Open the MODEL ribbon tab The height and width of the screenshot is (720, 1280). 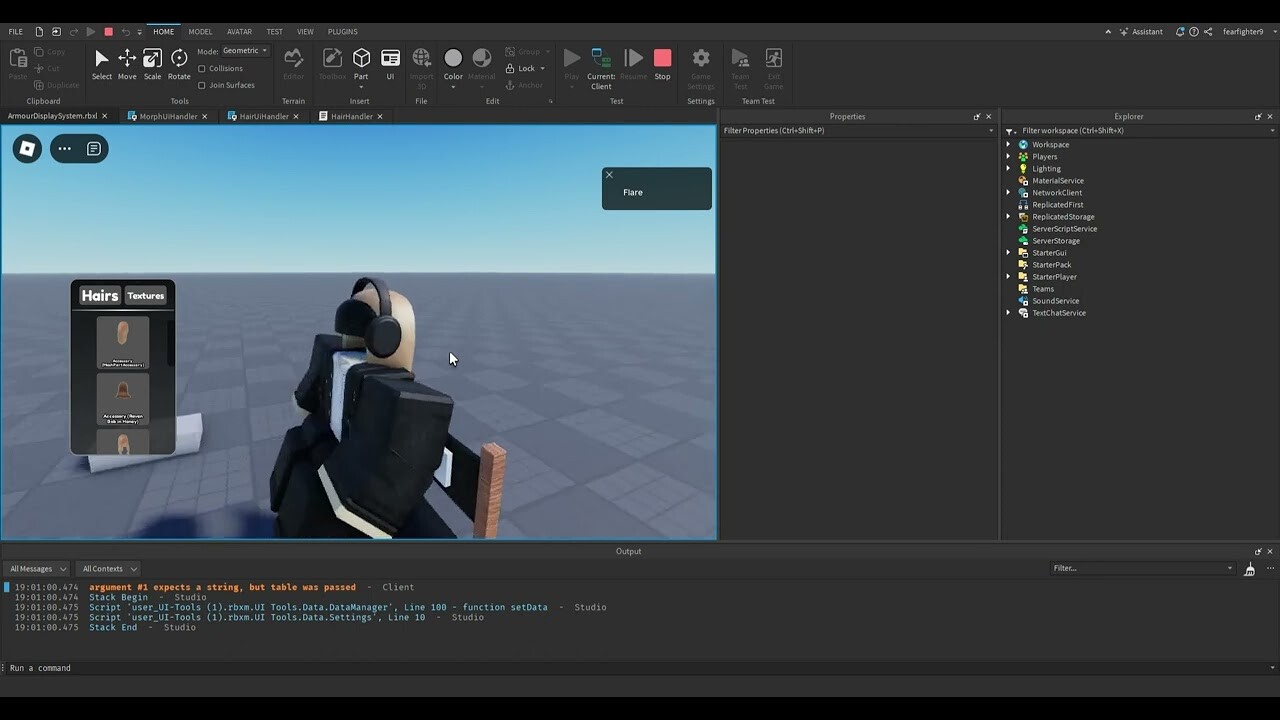[200, 32]
